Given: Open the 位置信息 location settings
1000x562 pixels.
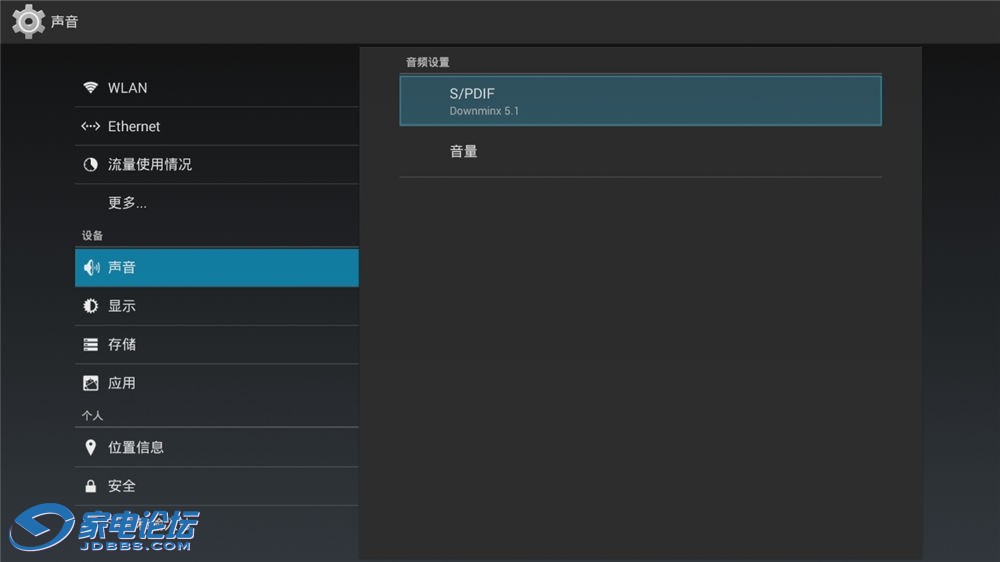Looking at the screenshot, I should point(217,447).
